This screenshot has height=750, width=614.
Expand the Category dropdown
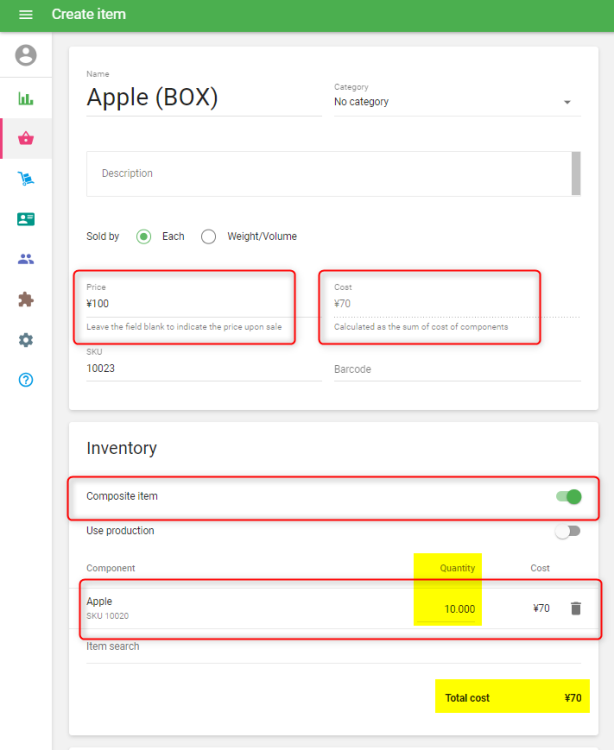point(456,102)
